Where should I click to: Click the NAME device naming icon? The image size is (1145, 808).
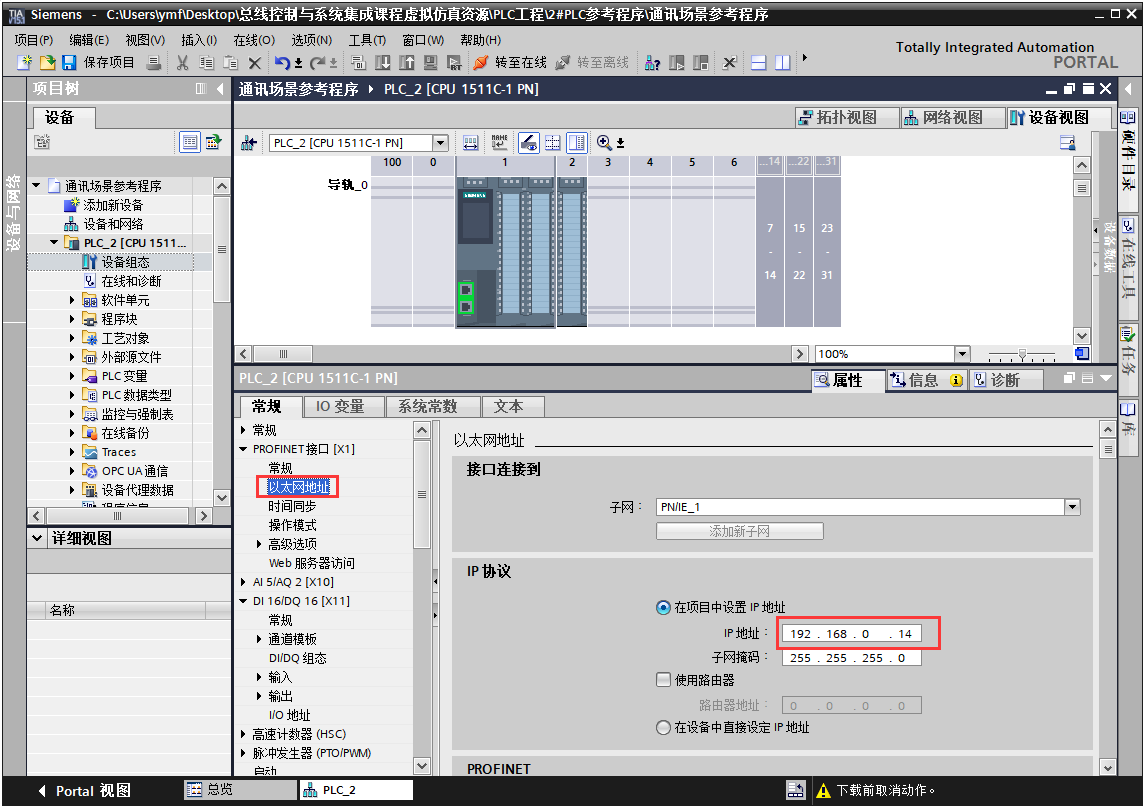click(499, 142)
